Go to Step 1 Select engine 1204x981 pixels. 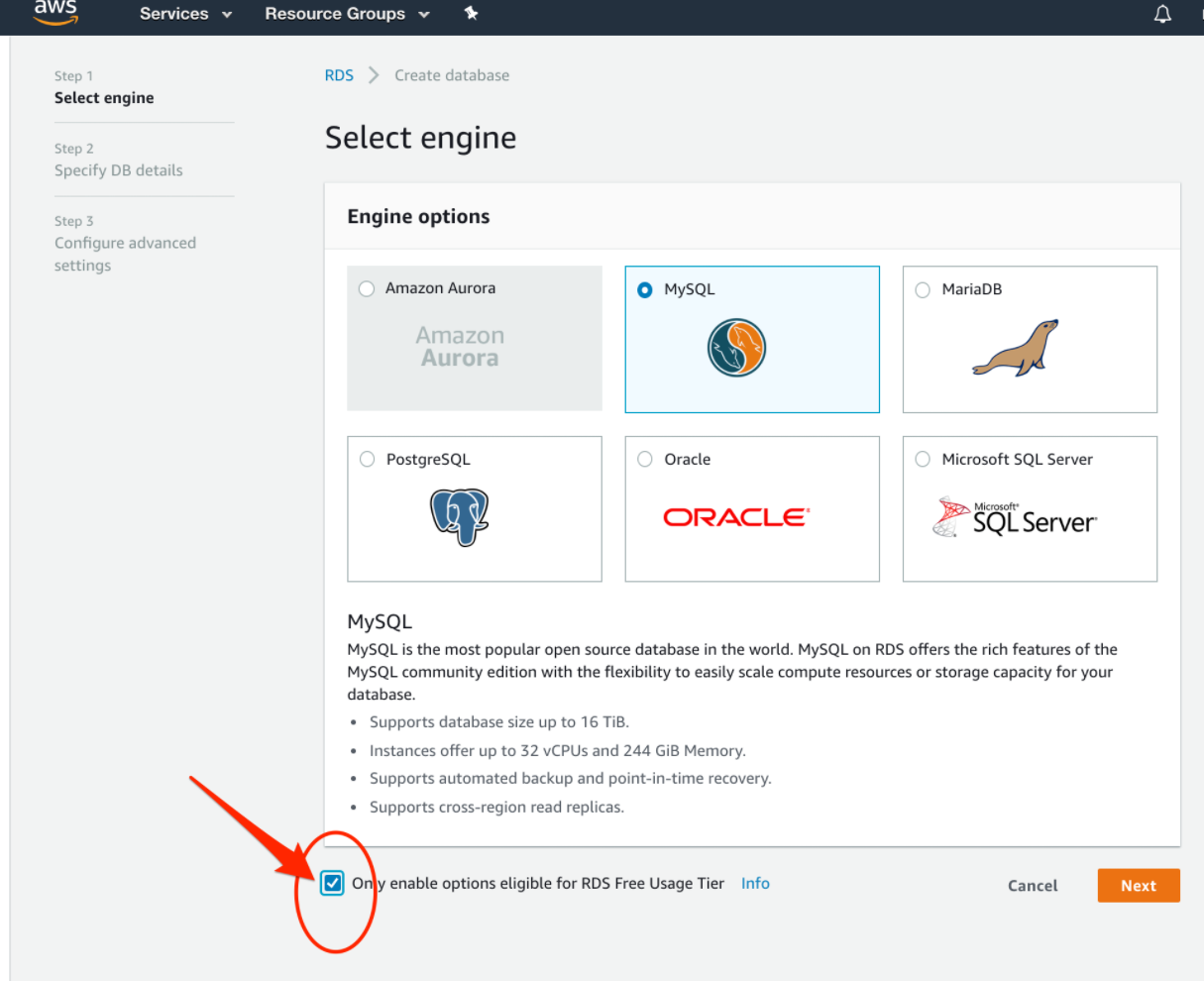[104, 87]
